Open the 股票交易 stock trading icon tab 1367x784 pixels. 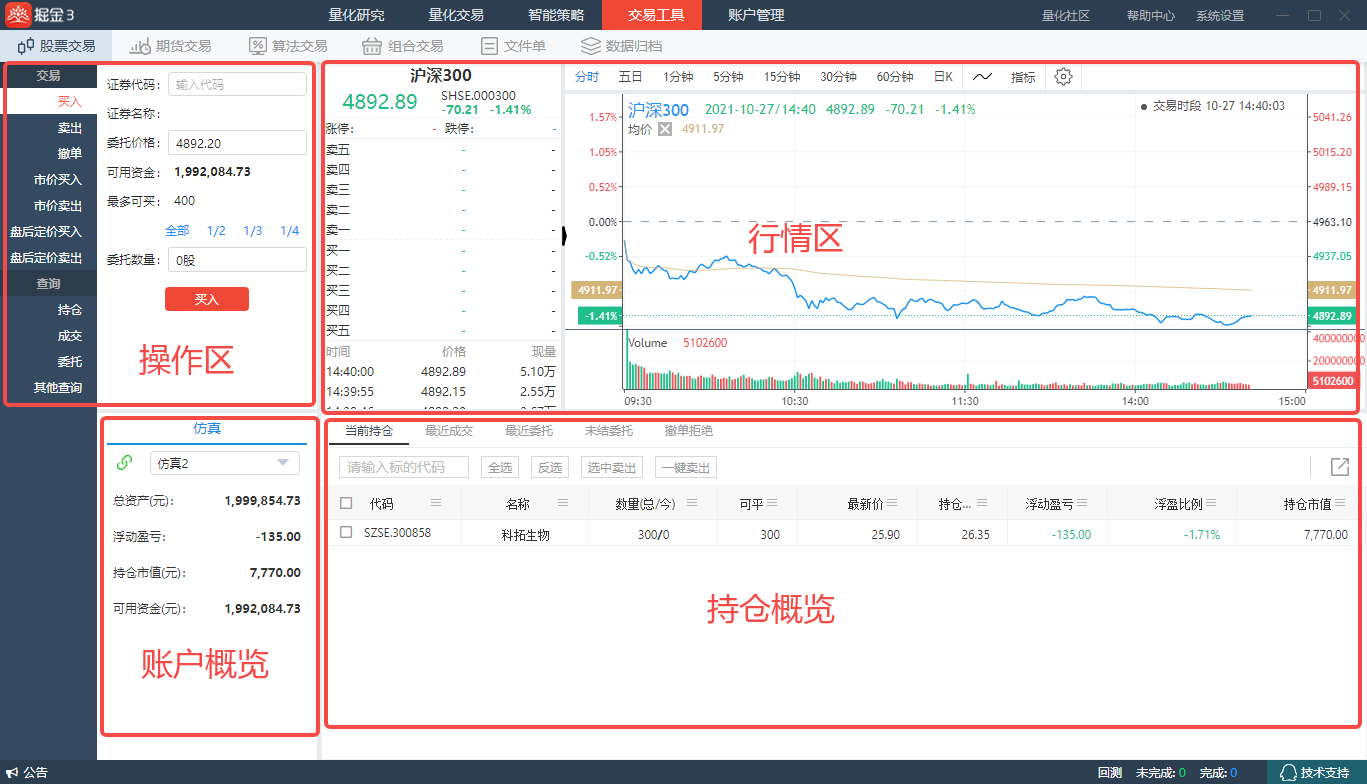click(x=57, y=45)
